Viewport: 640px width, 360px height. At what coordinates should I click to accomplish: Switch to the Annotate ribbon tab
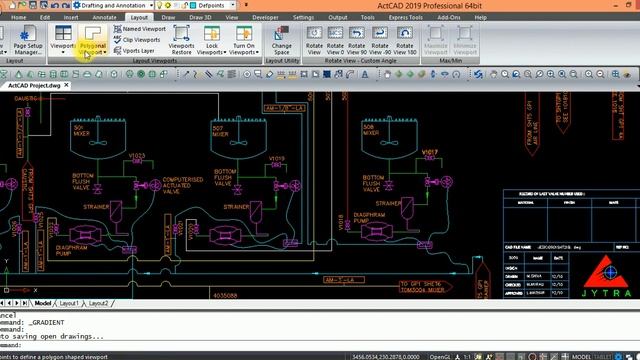tap(104, 17)
